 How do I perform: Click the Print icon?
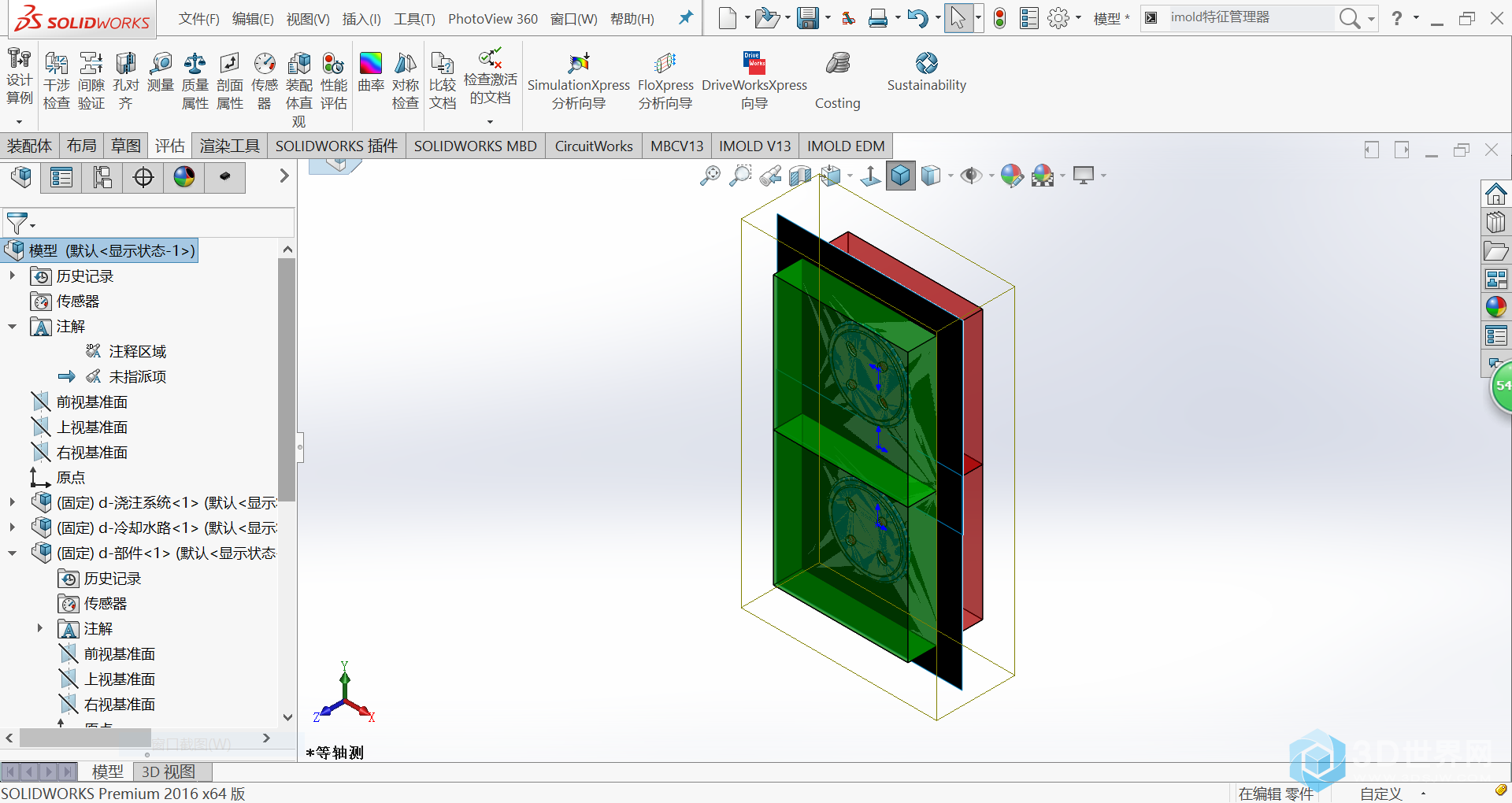[x=878, y=18]
